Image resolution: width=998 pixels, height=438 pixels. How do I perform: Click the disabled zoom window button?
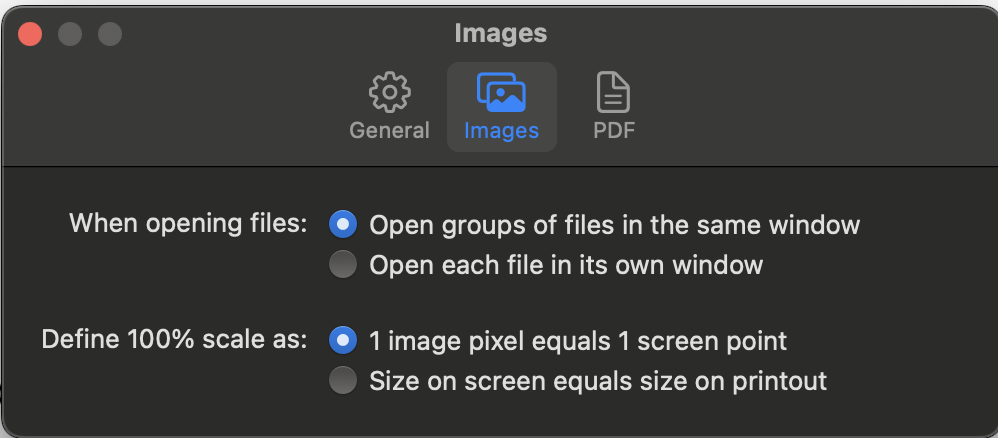[x=109, y=34]
